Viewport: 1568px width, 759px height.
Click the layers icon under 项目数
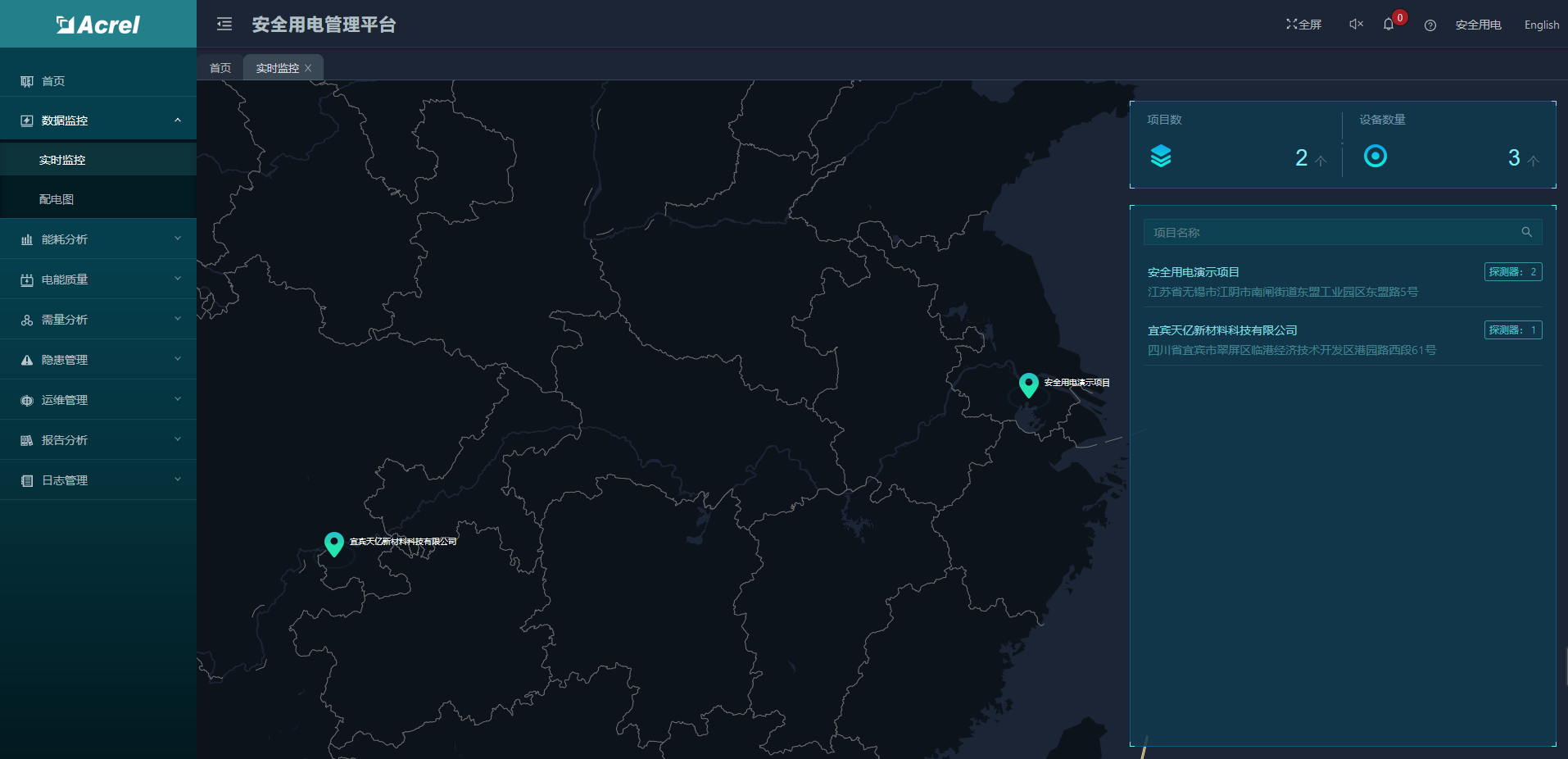click(x=1161, y=156)
